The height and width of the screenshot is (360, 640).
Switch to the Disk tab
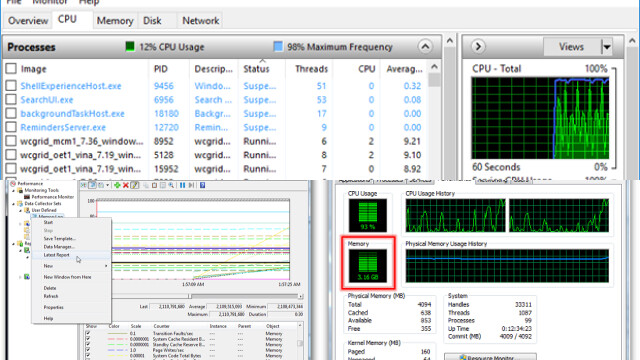[152, 20]
